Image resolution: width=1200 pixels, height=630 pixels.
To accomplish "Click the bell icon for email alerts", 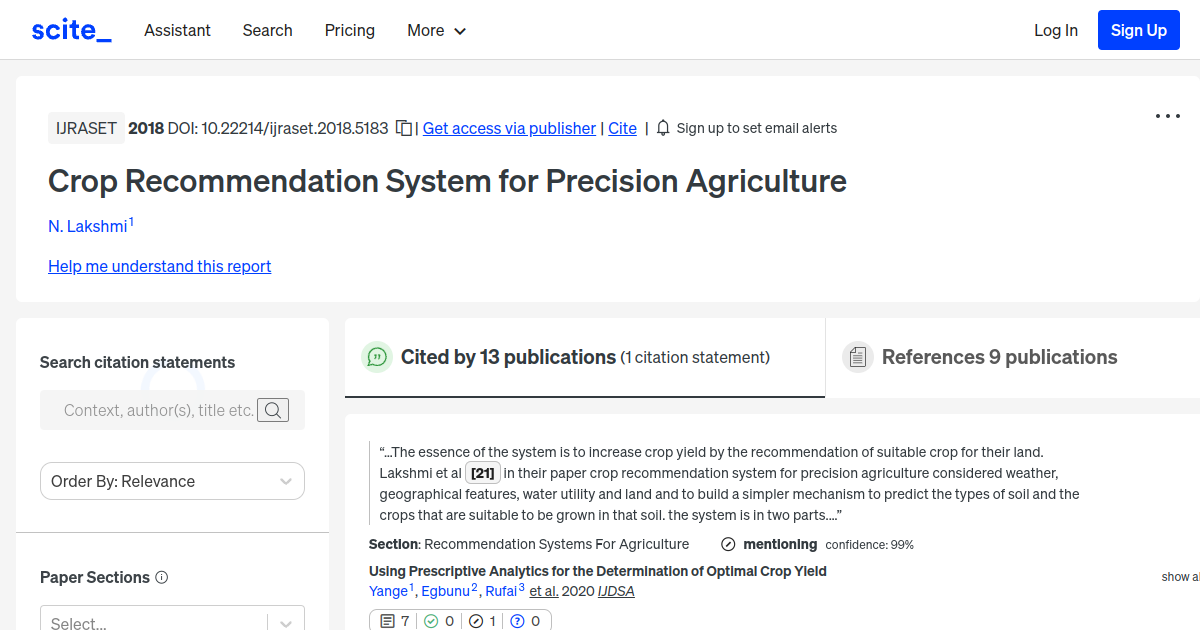I will 662,128.
